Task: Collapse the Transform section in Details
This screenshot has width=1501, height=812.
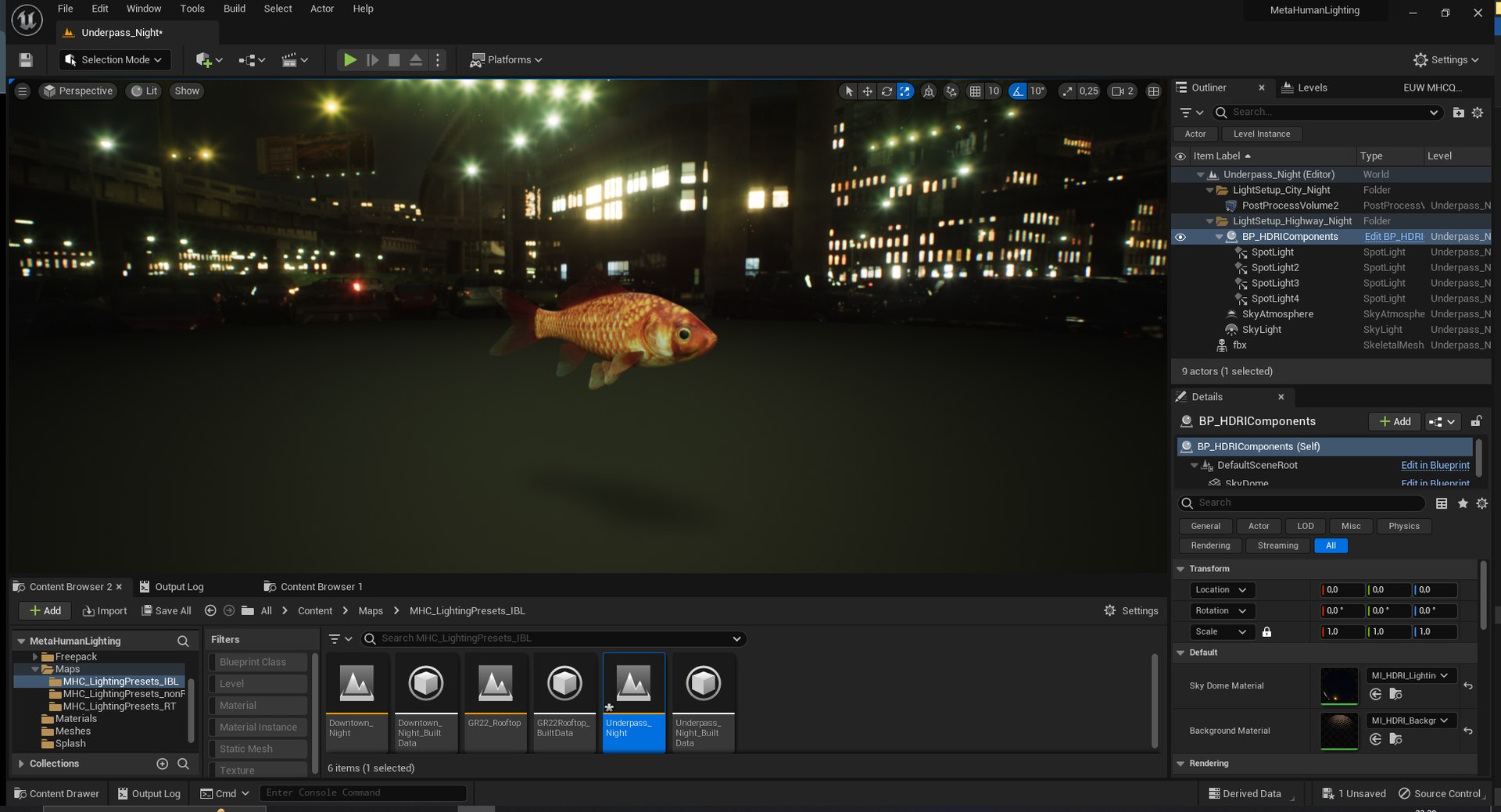Action: [x=1180, y=569]
